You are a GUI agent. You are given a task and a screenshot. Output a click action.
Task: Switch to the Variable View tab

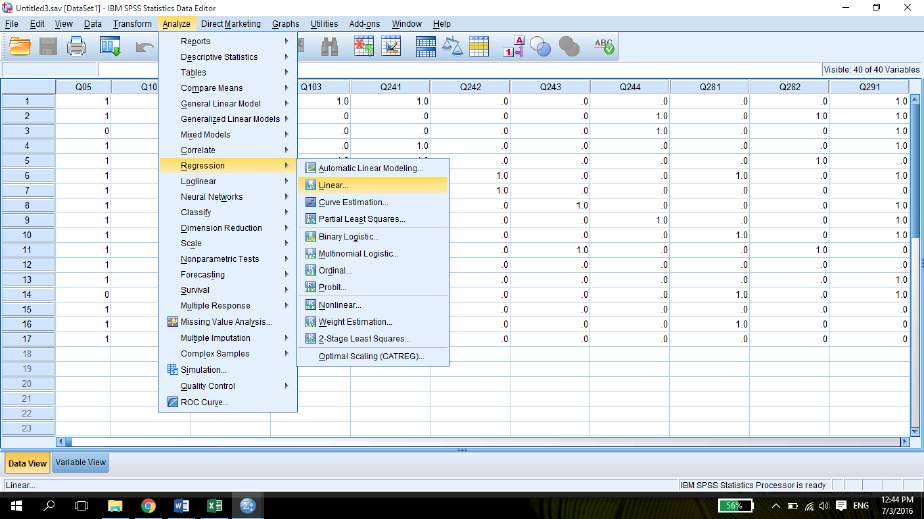tap(81, 462)
